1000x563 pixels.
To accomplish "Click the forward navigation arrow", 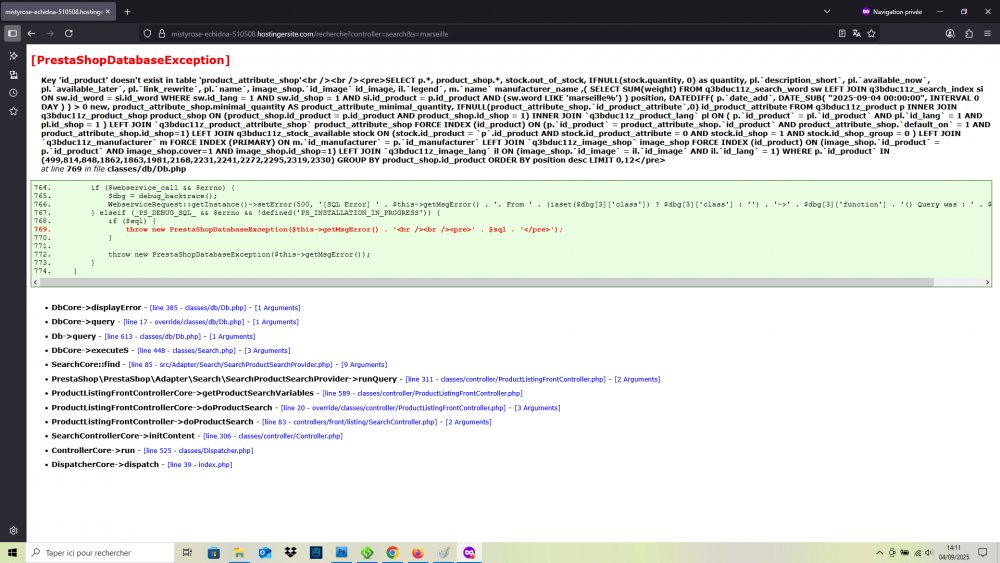I will click(50, 34).
